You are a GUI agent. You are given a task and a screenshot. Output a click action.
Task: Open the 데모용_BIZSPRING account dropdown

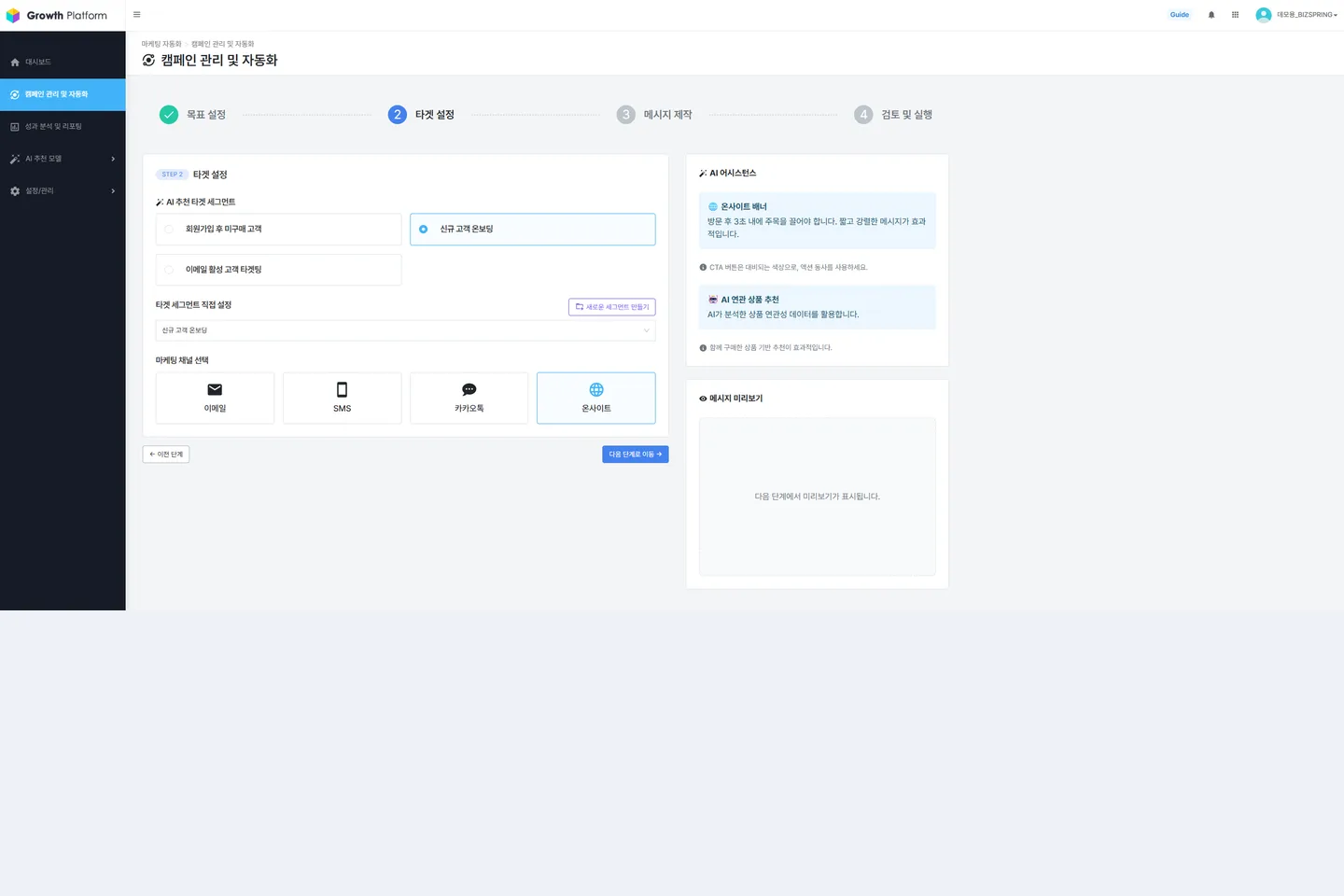click(x=1307, y=15)
